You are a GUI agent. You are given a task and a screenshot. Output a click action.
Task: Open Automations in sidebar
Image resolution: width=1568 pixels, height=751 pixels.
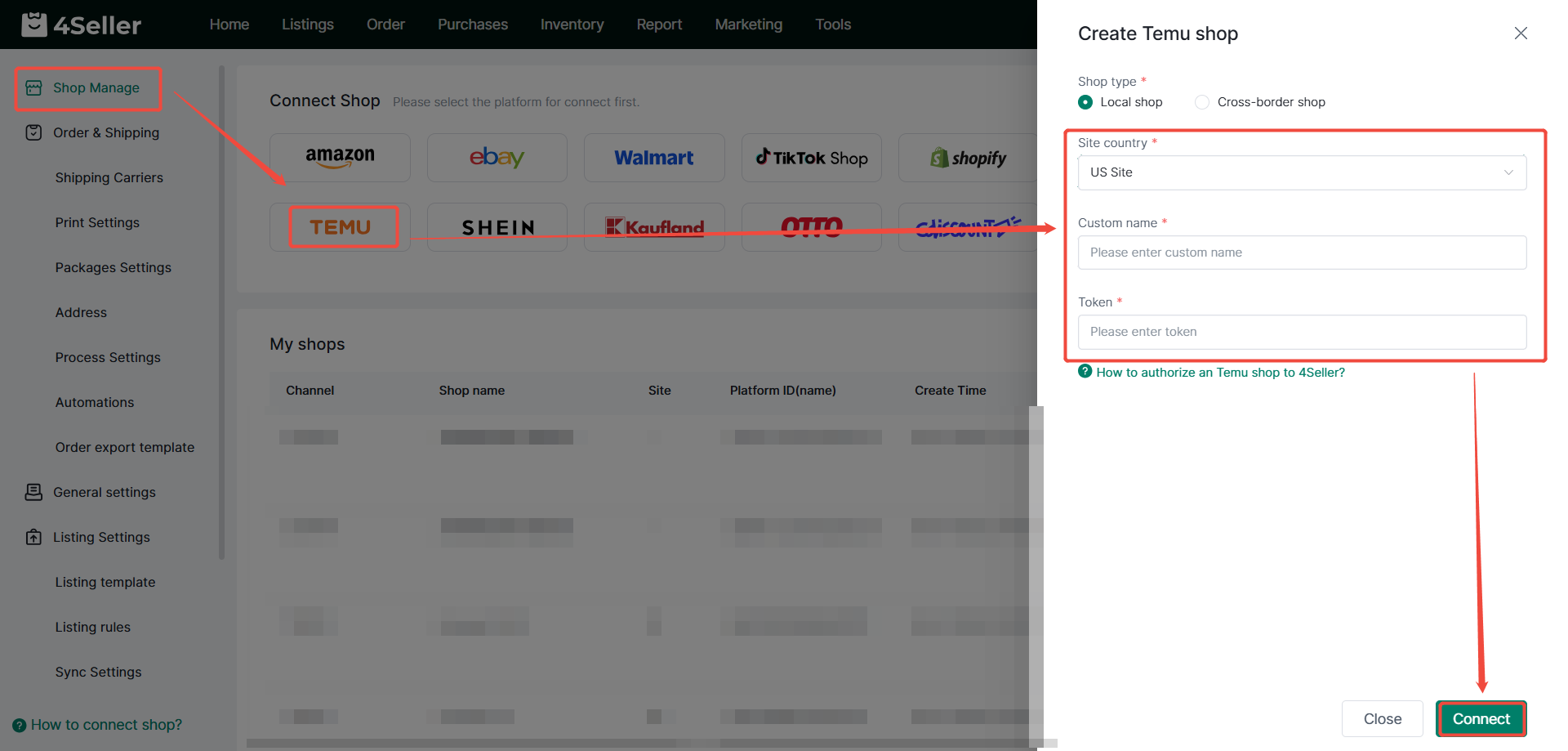pyautogui.click(x=95, y=402)
